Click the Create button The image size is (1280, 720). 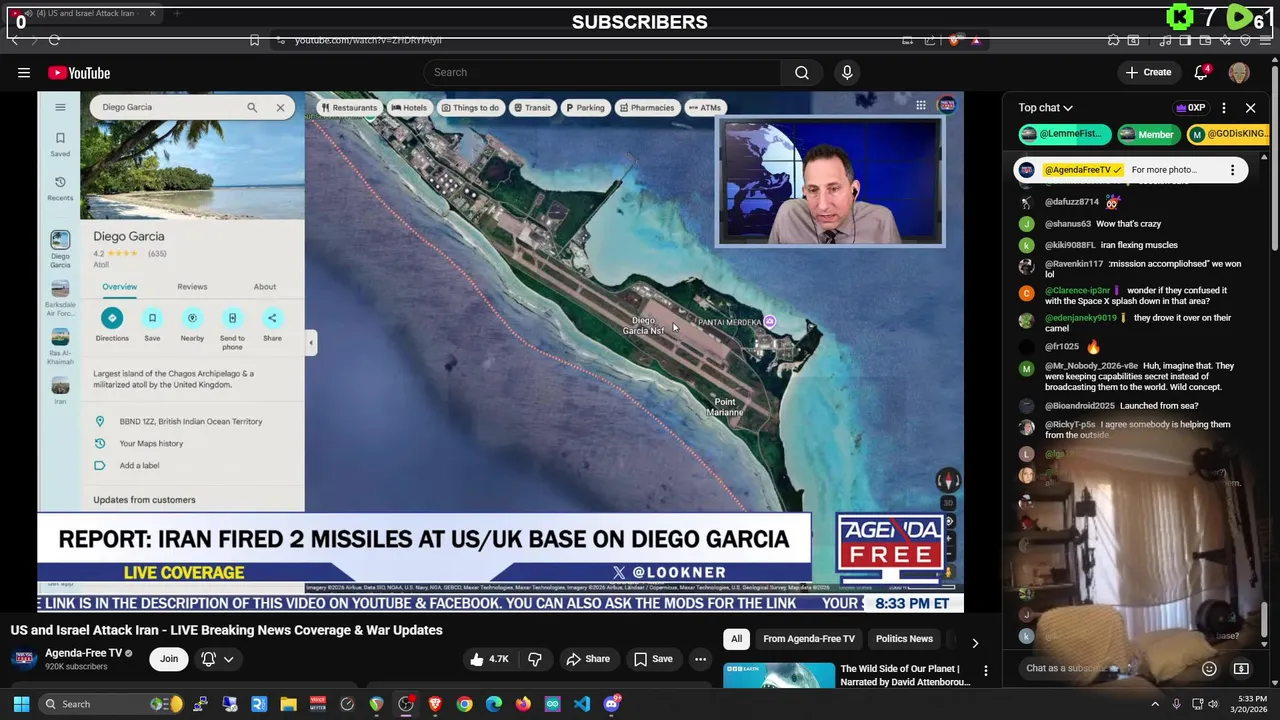click(x=1148, y=72)
